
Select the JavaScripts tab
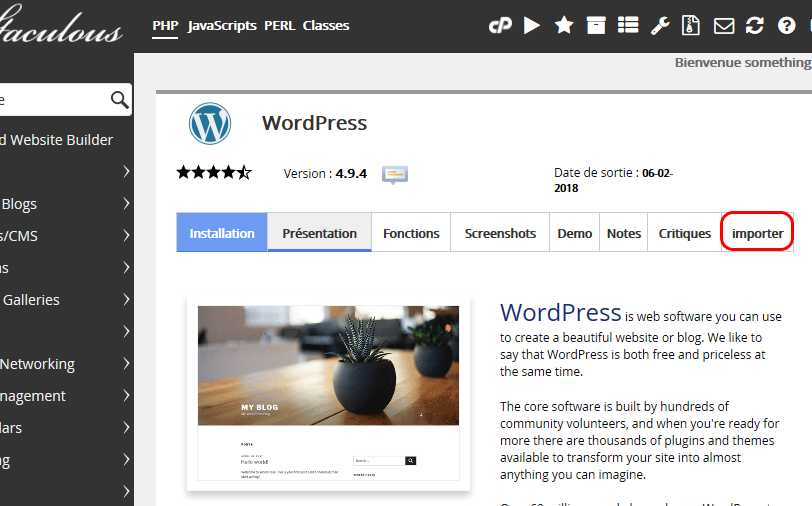(222, 26)
